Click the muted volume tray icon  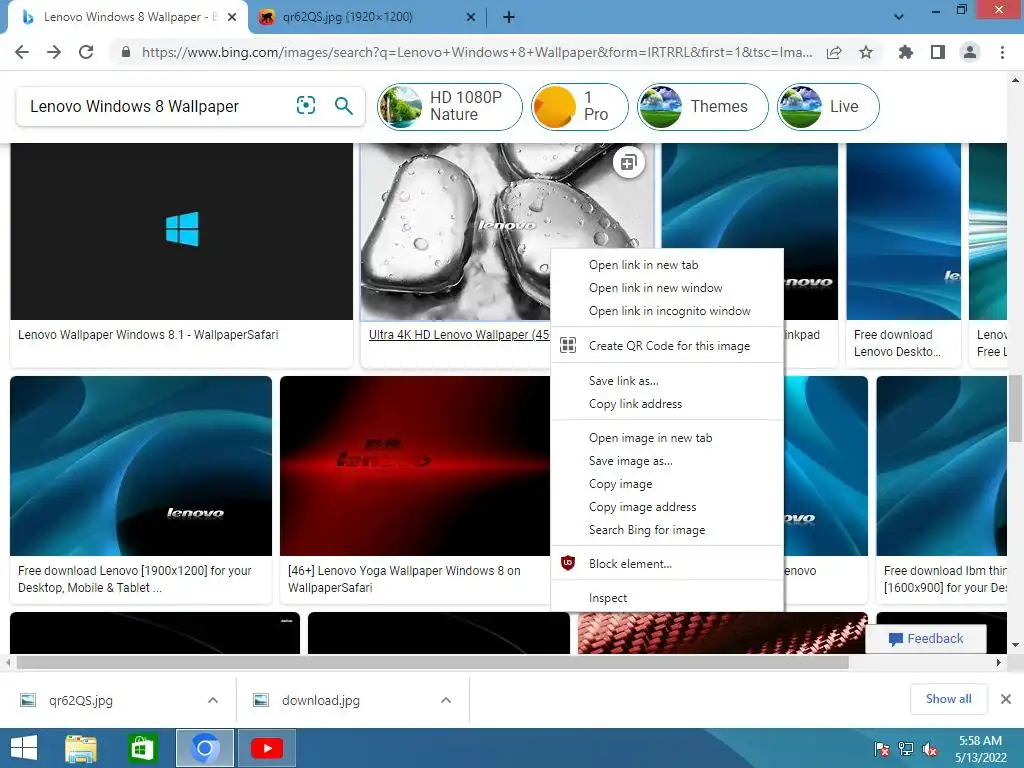tap(929, 749)
